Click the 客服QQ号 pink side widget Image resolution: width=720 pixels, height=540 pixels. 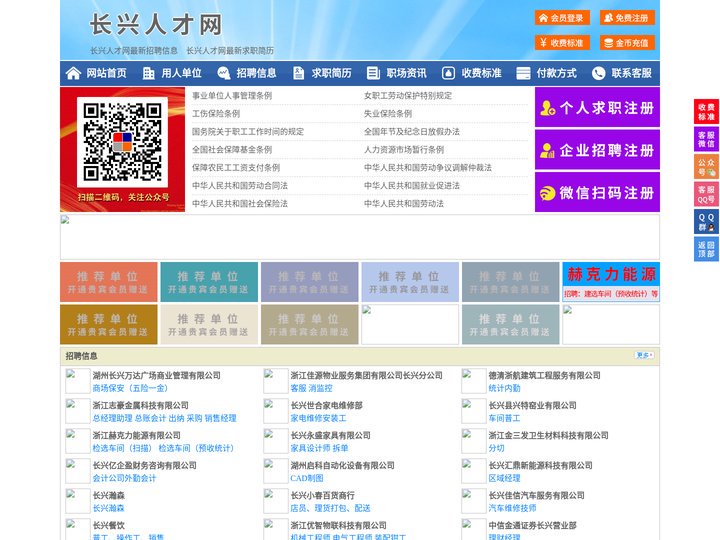pyautogui.click(x=706, y=194)
